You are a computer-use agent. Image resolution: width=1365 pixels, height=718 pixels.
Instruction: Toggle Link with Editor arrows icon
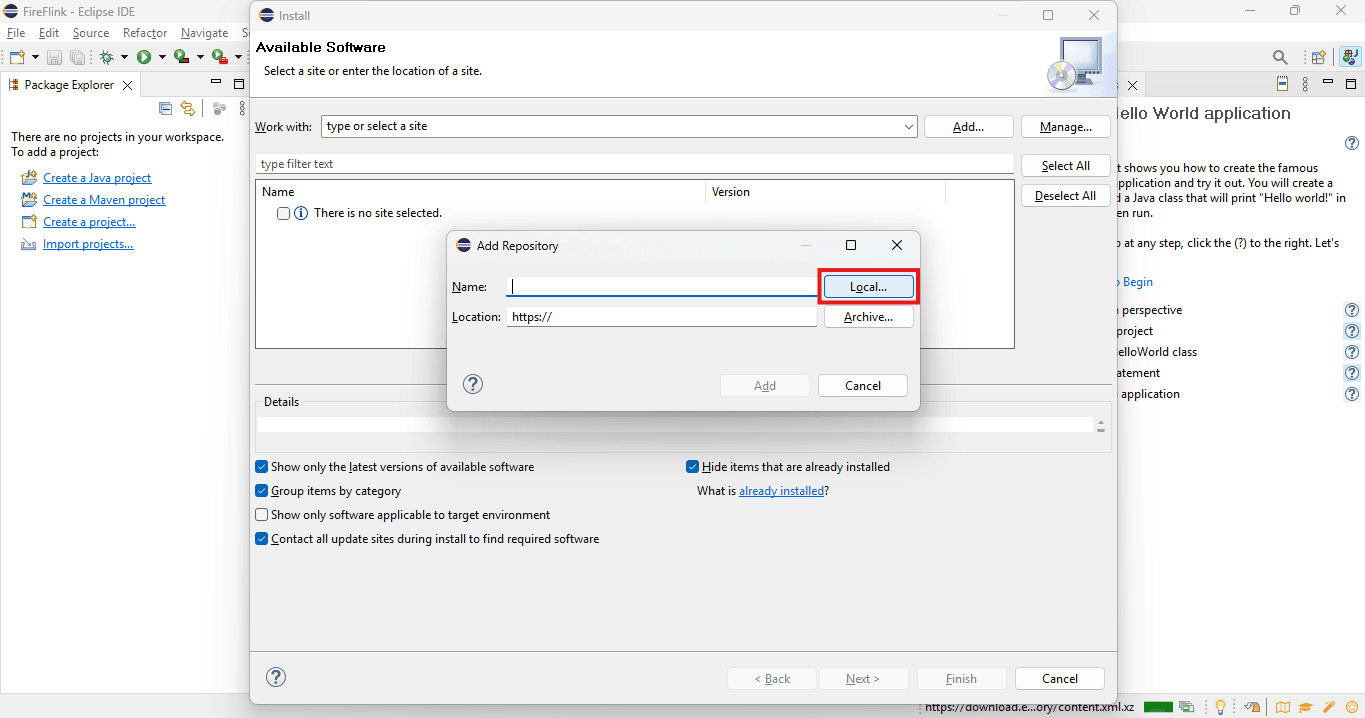tap(187, 109)
